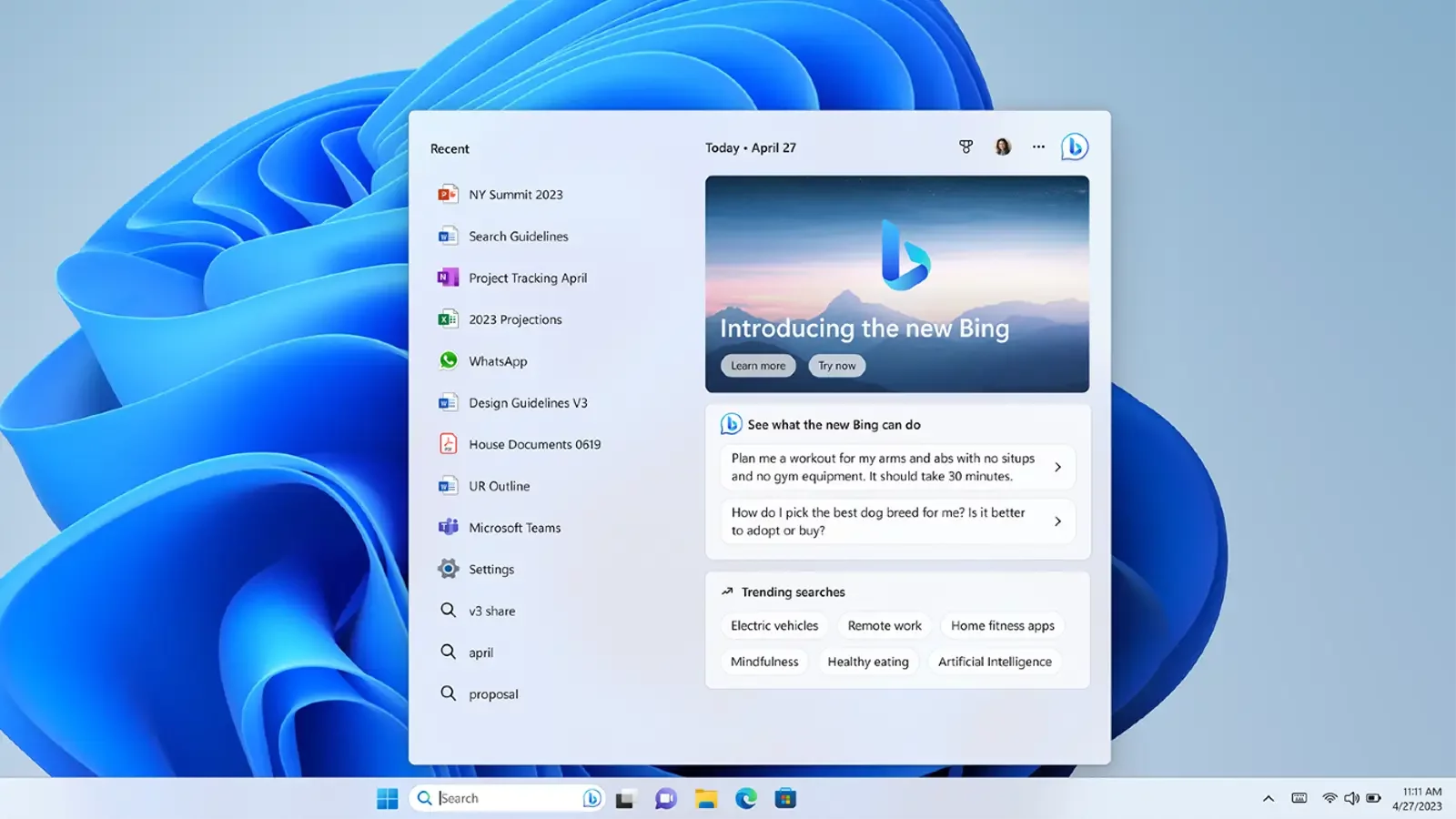
Task: Select Artificial Intelligence trending search
Action: click(x=995, y=662)
